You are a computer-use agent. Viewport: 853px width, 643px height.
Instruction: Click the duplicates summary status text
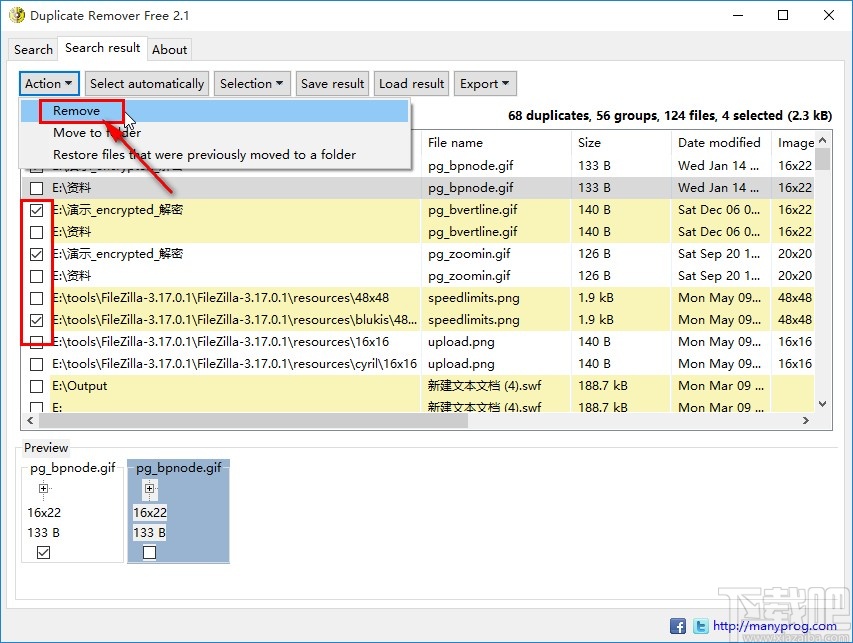point(670,116)
